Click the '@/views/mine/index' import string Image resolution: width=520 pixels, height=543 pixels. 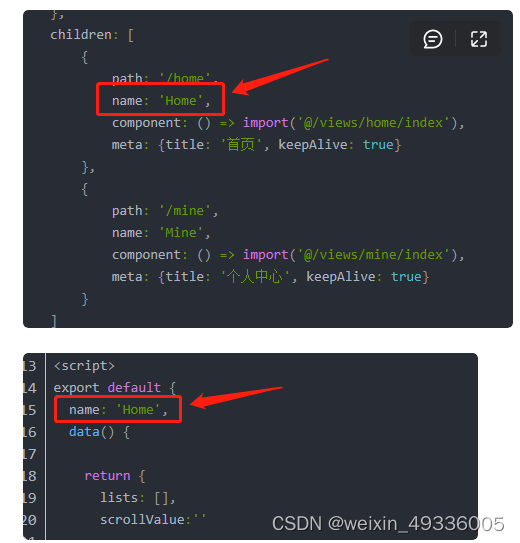pos(374,255)
